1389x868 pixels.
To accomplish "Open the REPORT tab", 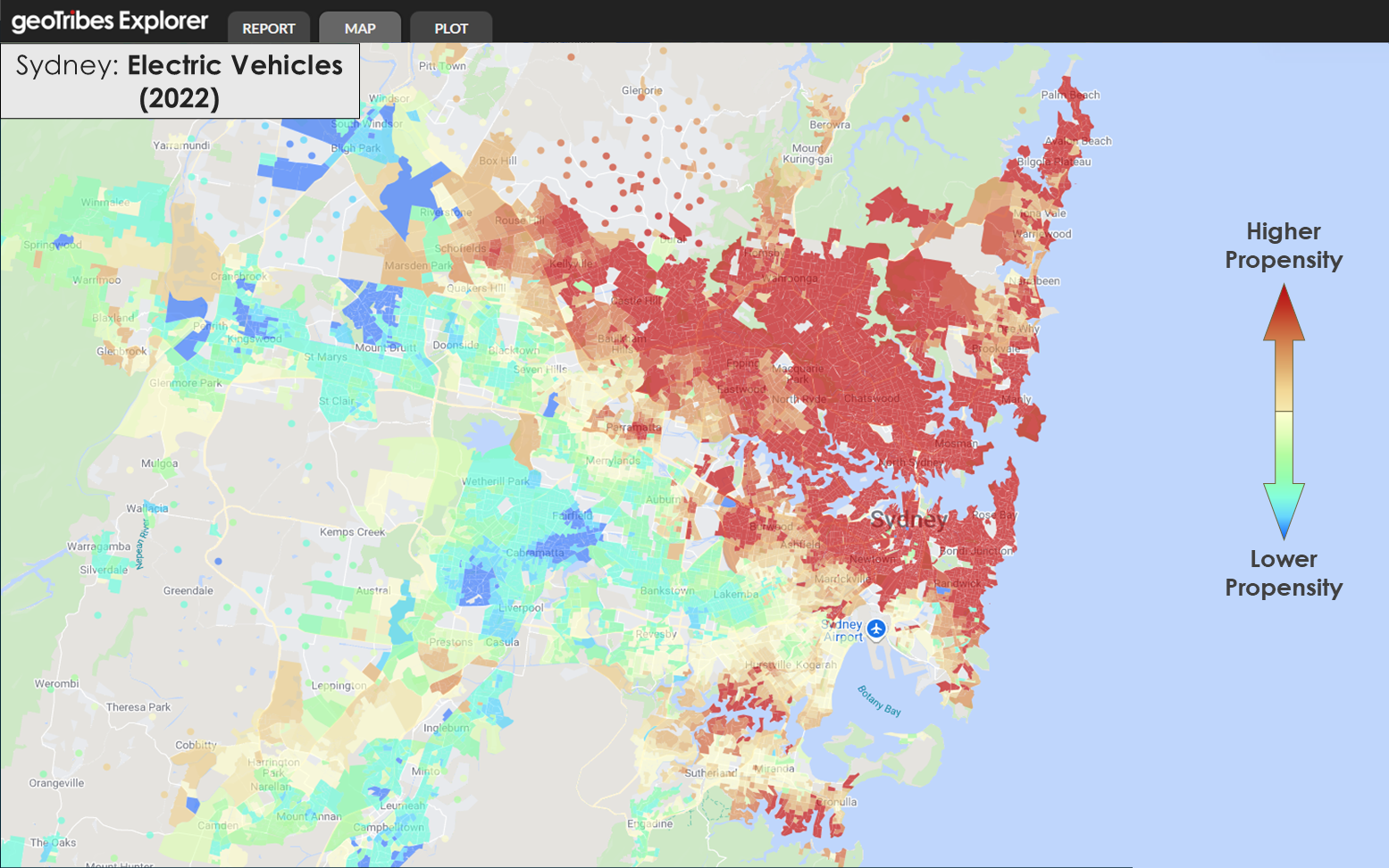I will pyautogui.click(x=268, y=28).
